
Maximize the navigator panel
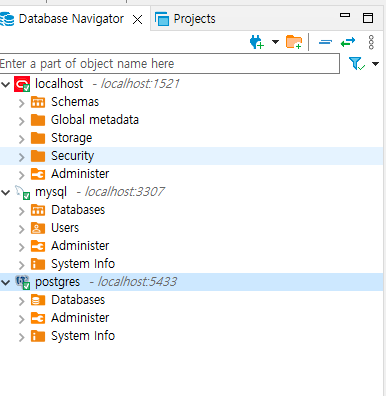[x=368, y=18]
